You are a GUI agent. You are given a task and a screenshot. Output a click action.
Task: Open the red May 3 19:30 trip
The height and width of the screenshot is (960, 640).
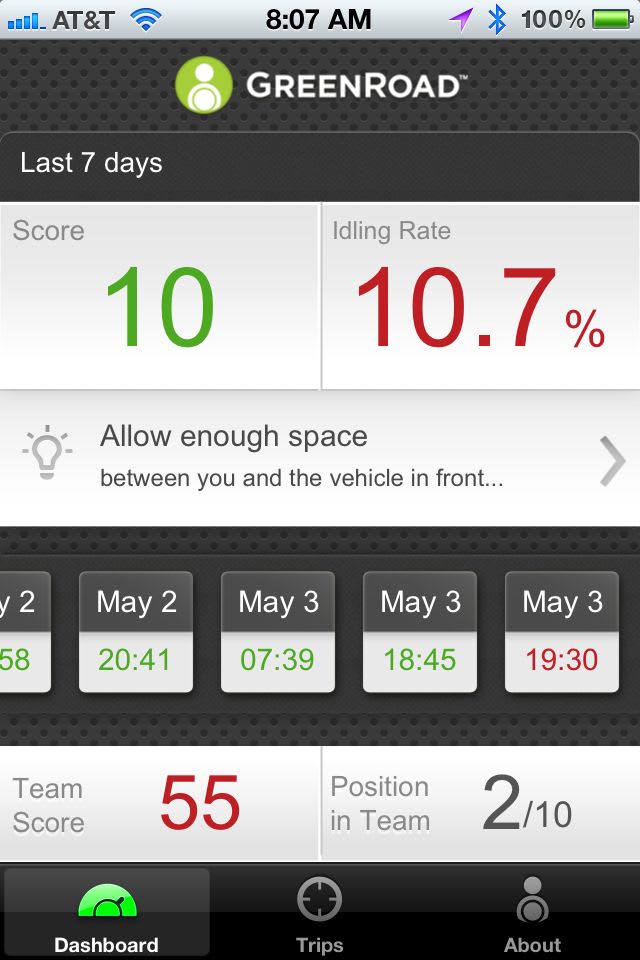(561, 631)
